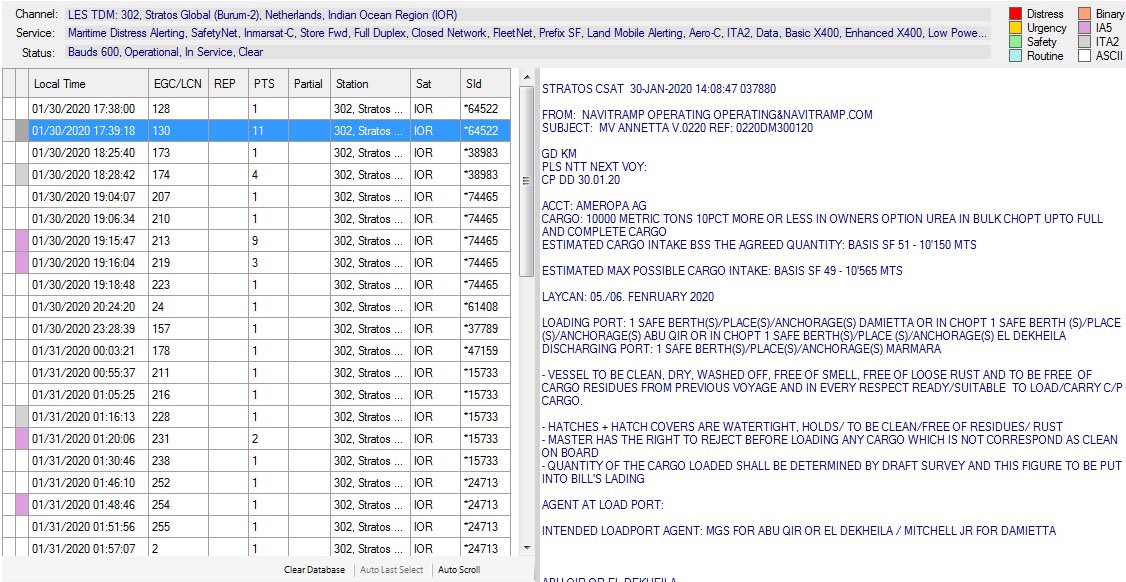The height and width of the screenshot is (582, 1126).
Task: Click the gray ITA2 color swatch
Action: tap(1084, 42)
